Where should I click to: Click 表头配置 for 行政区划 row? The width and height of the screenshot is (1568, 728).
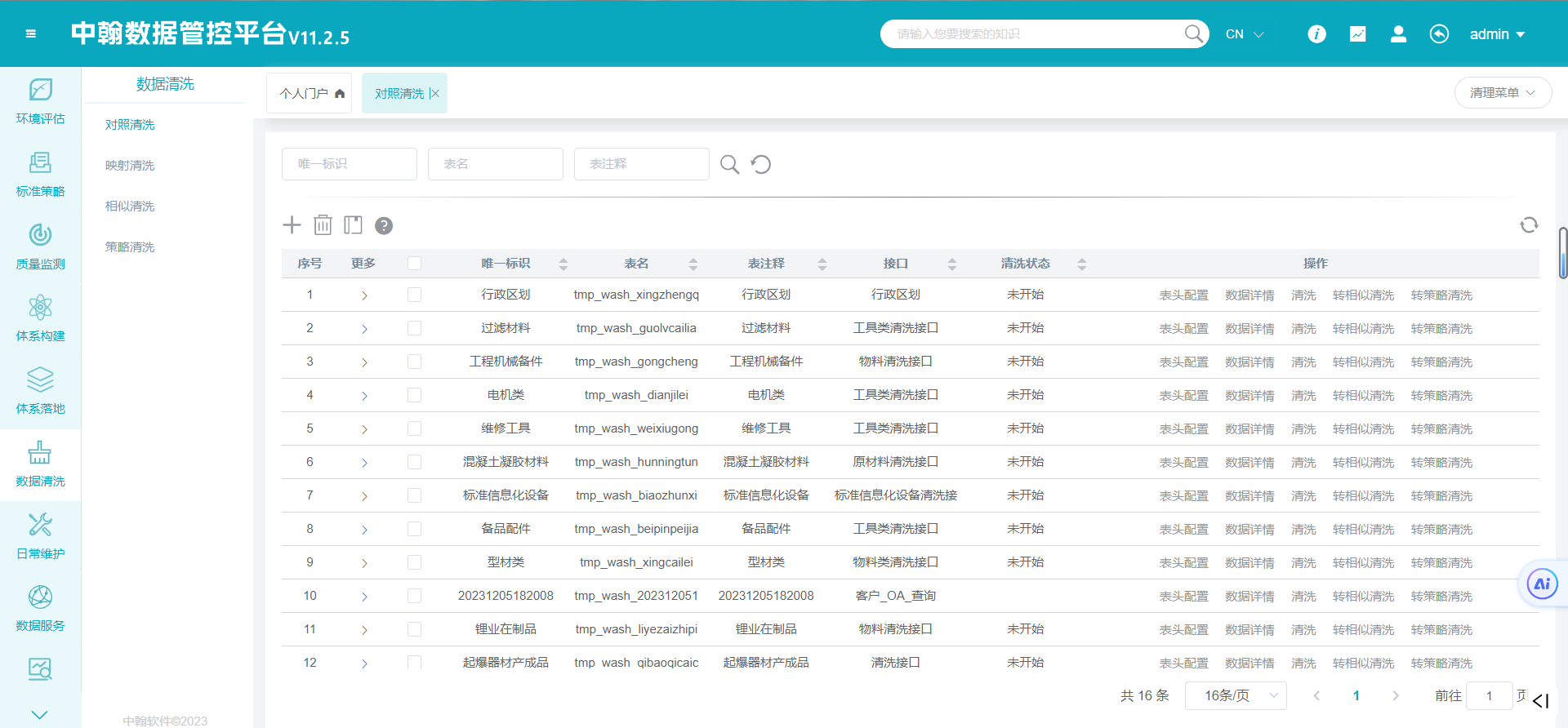(1183, 295)
